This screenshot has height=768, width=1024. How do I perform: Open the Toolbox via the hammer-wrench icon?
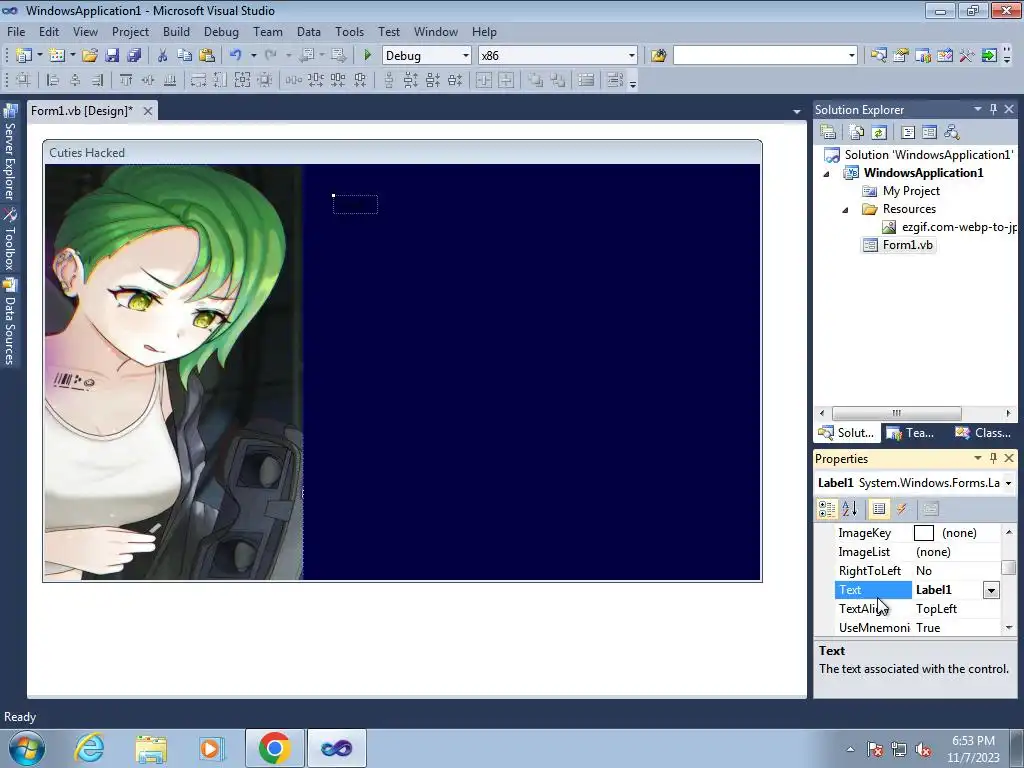click(x=967, y=56)
